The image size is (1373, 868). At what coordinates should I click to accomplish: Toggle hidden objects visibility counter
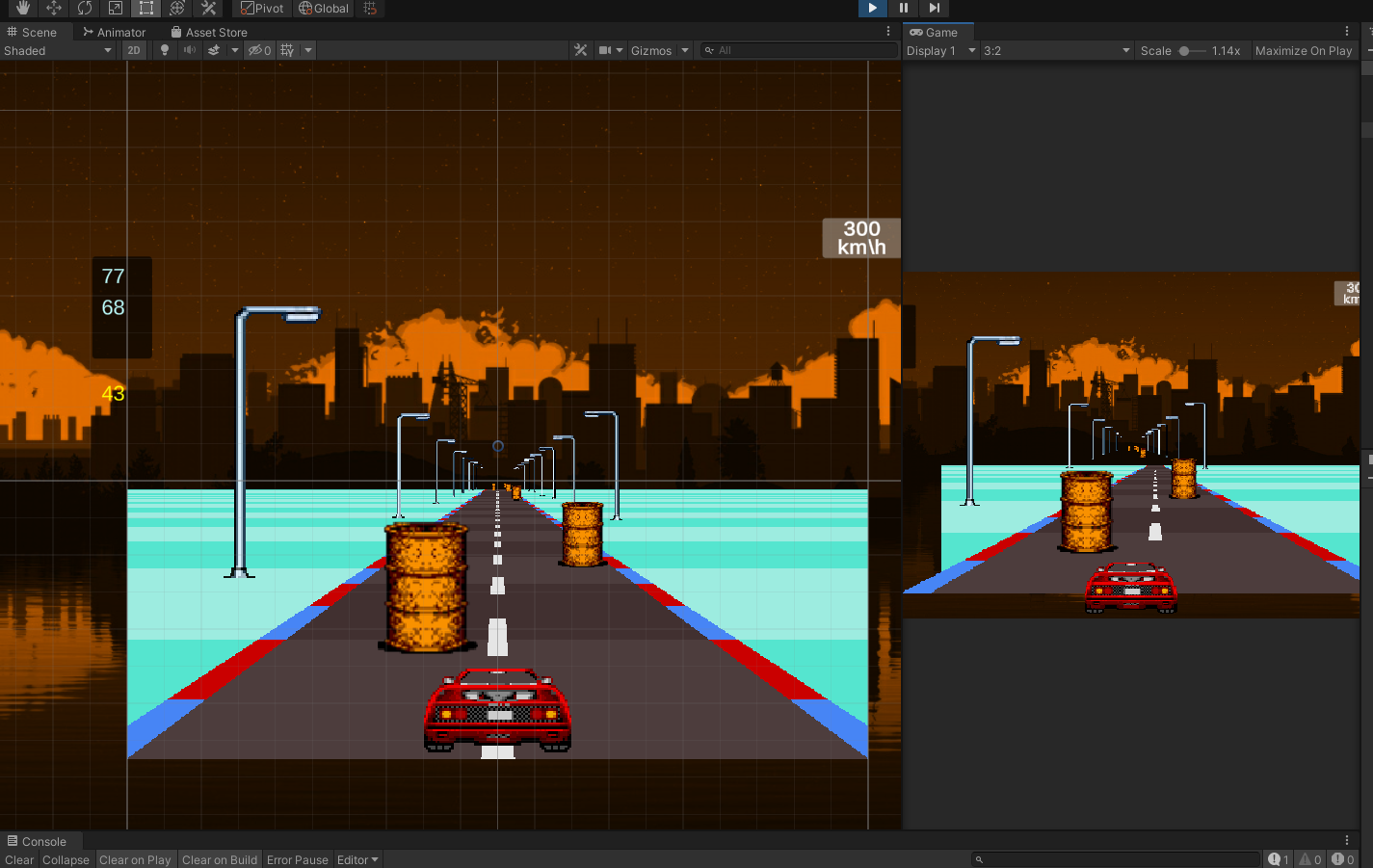tap(259, 50)
